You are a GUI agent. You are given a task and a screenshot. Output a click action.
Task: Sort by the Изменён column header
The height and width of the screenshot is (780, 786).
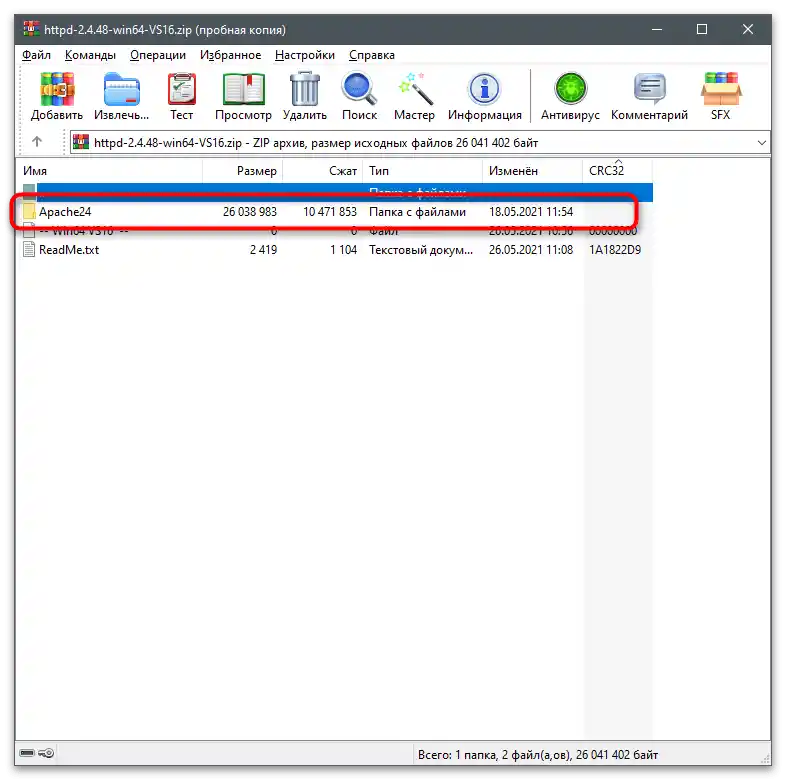coord(533,171)
